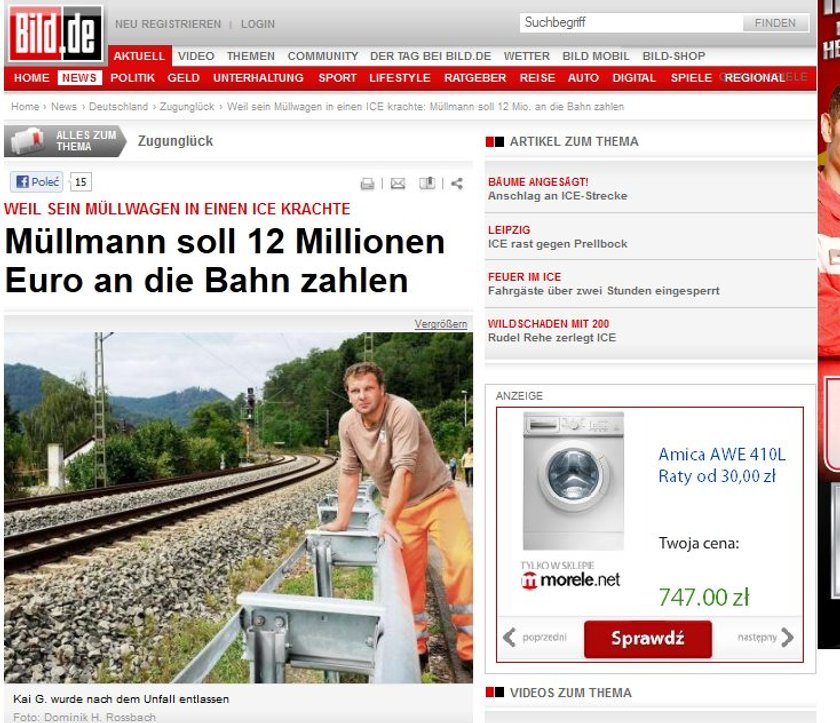Click the Sprawdź ad button
Viewport: 840px width, 723px height.
pyautogui.click(x=648, y=638)
